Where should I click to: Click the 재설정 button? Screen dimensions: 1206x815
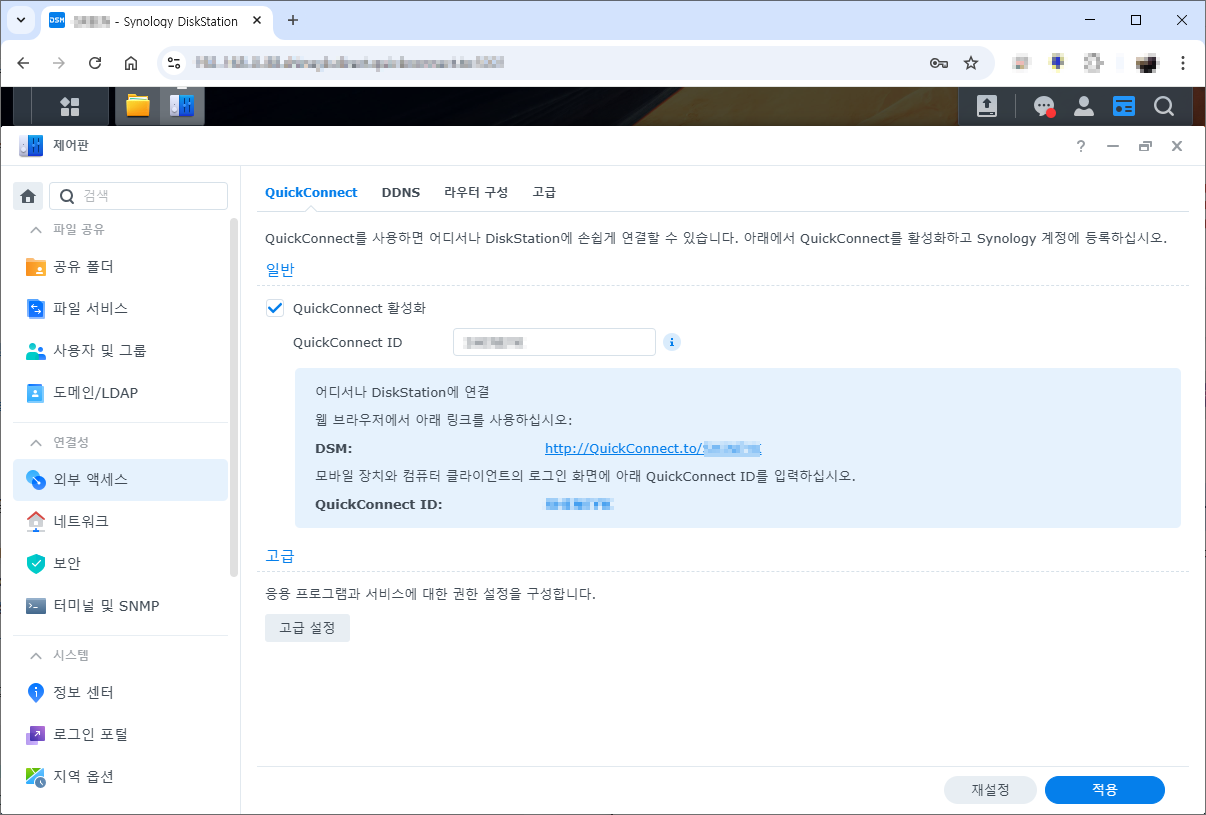click(990, 790)
